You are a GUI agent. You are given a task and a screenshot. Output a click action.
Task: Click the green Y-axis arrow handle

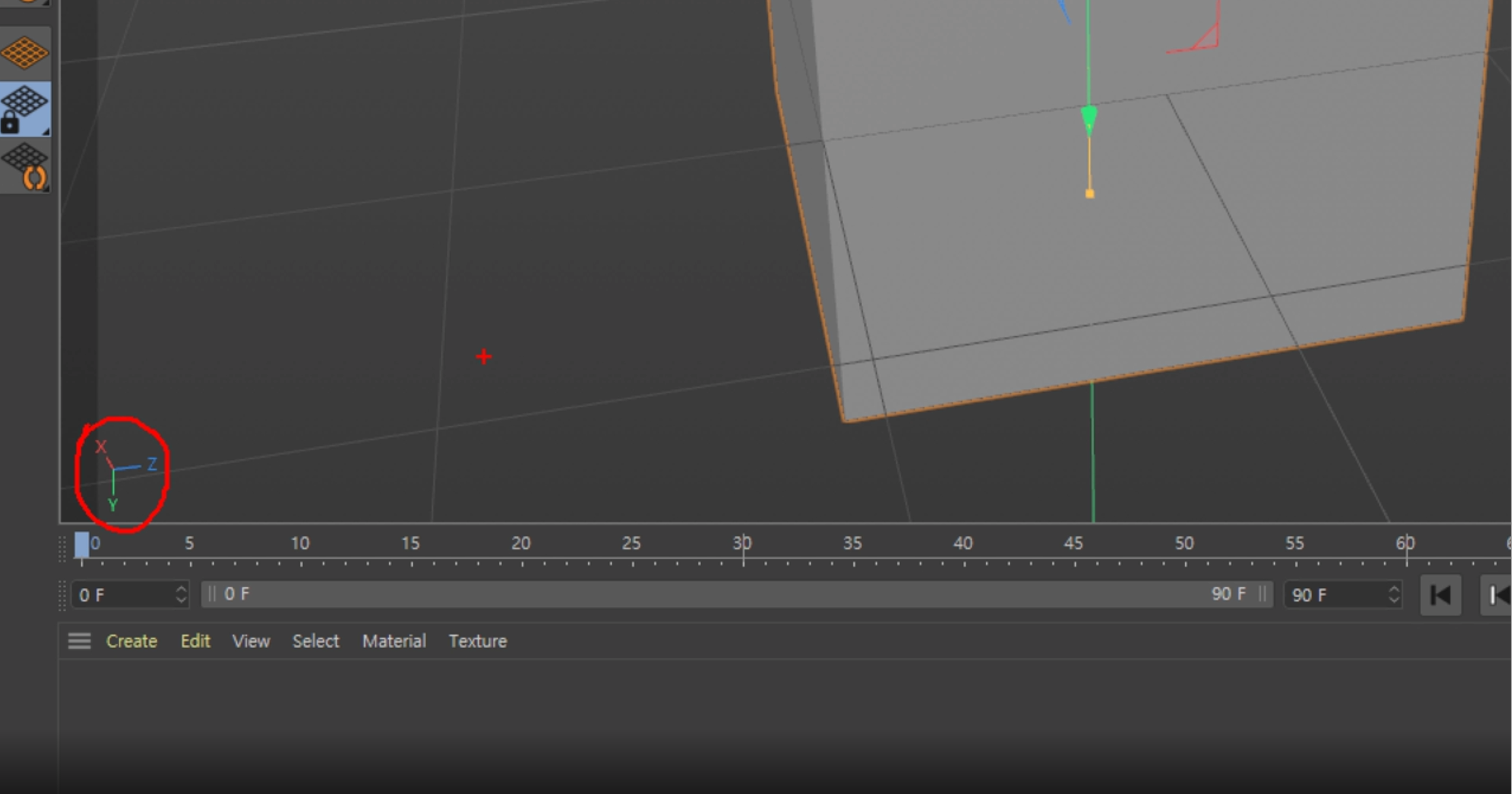(1089, 118)
